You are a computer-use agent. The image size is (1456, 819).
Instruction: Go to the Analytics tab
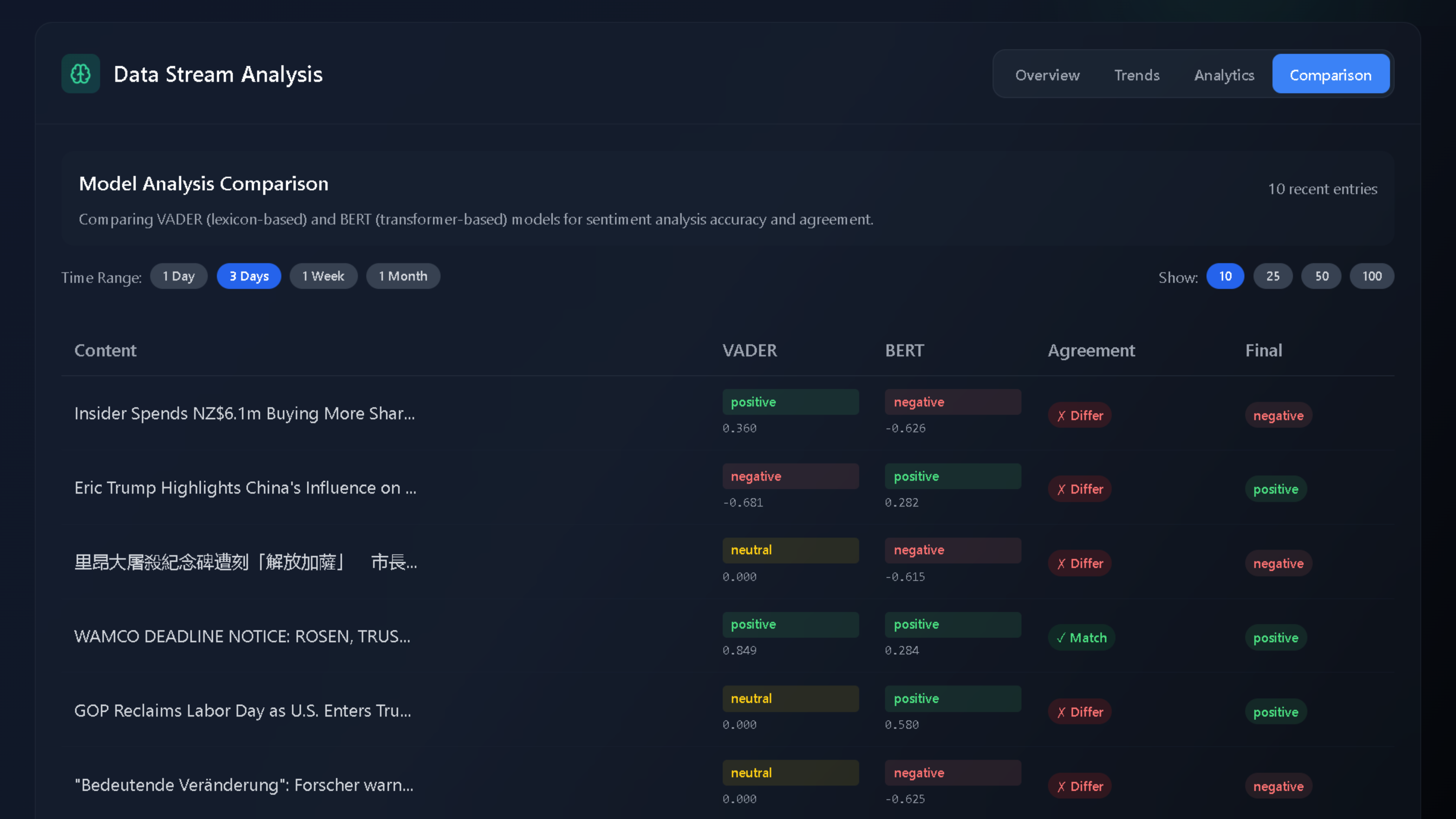point(1223,75)
